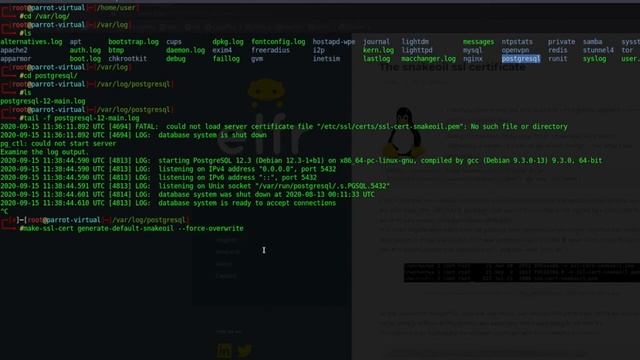Click 'dpkg.log' file name
The width and height of the screenshot is (640, 360).
228,42
